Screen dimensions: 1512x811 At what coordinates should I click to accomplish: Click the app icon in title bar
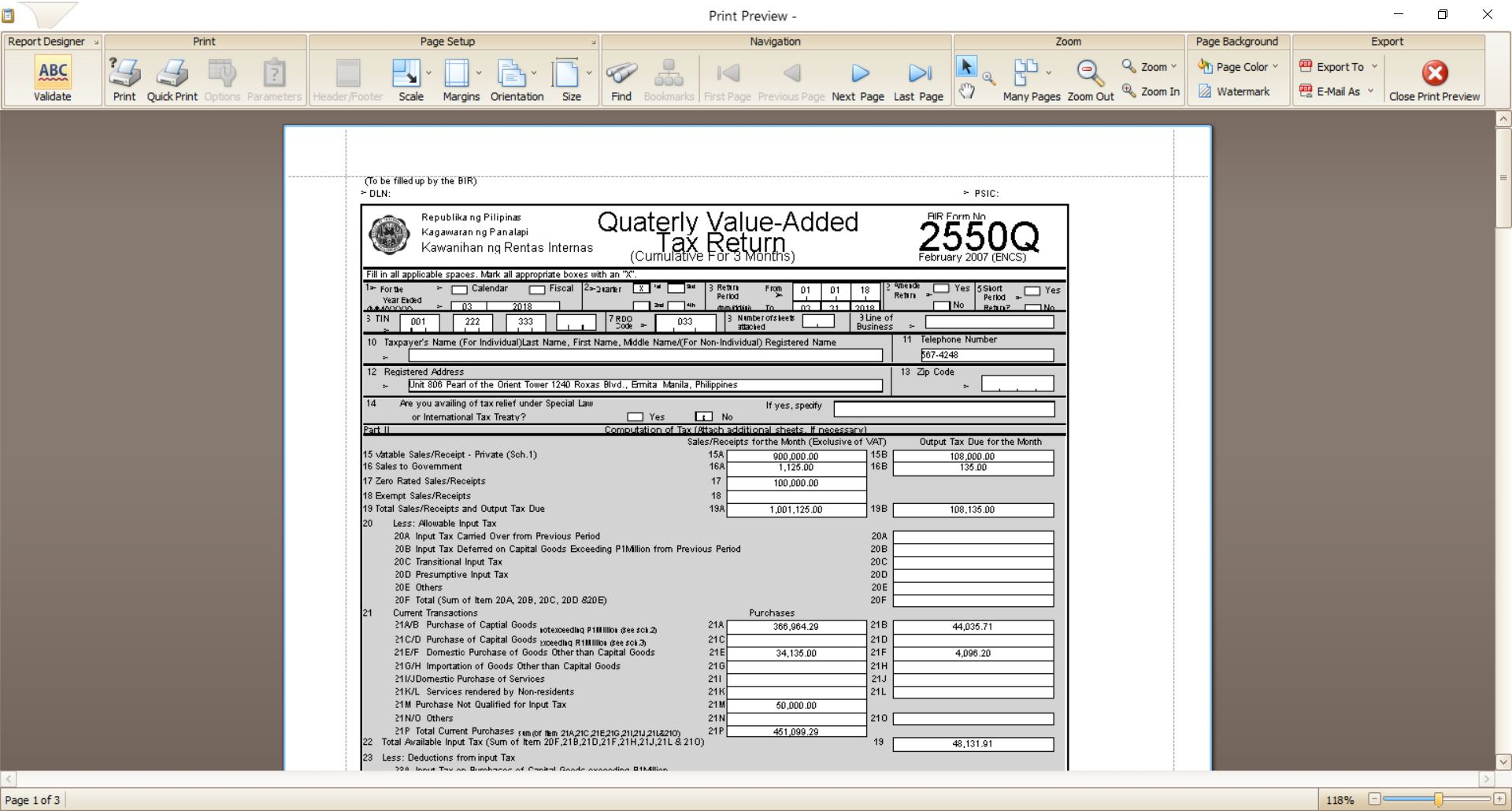8,15
